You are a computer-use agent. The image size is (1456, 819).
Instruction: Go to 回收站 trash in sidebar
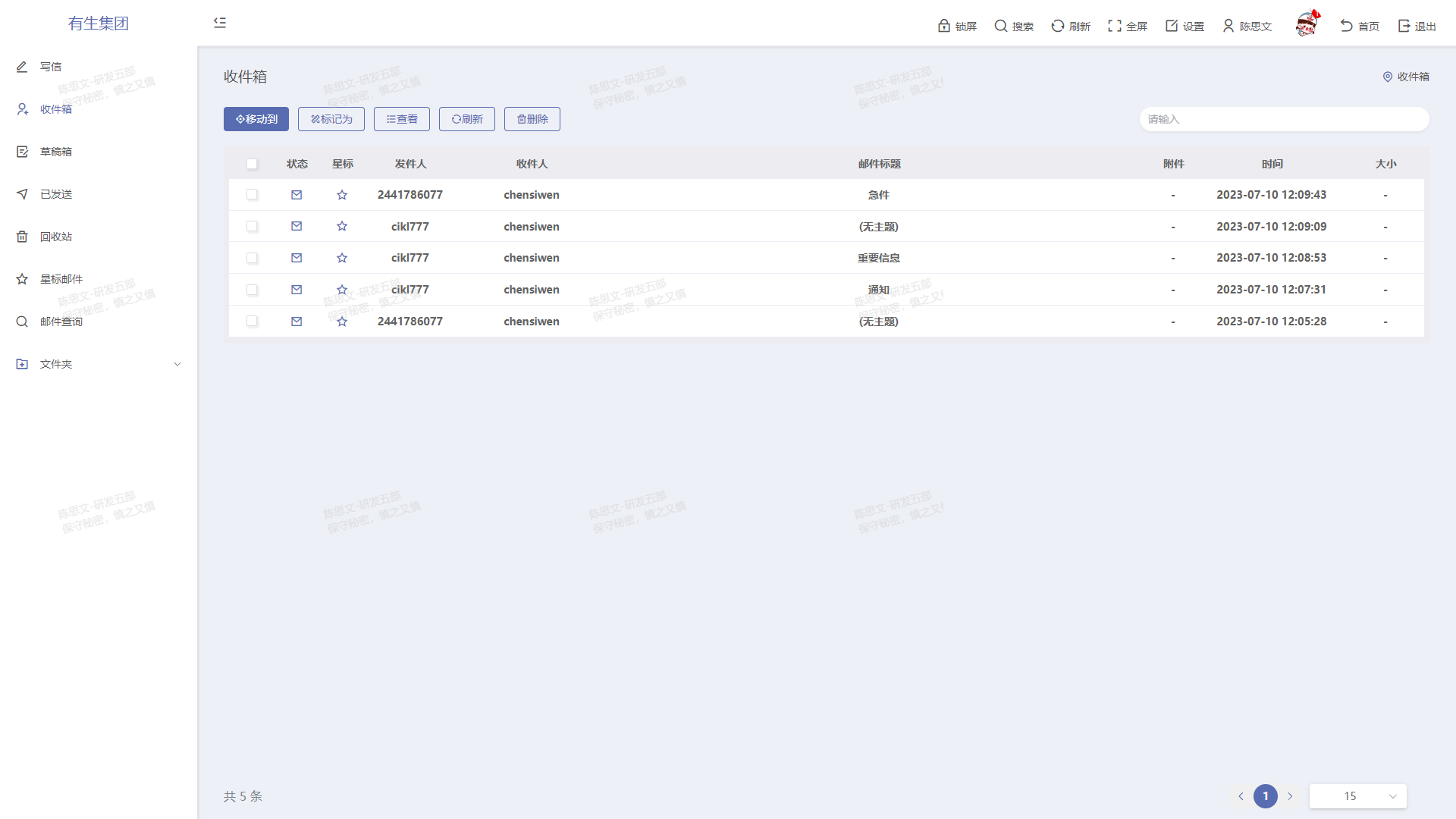click(x=56, y=237)
